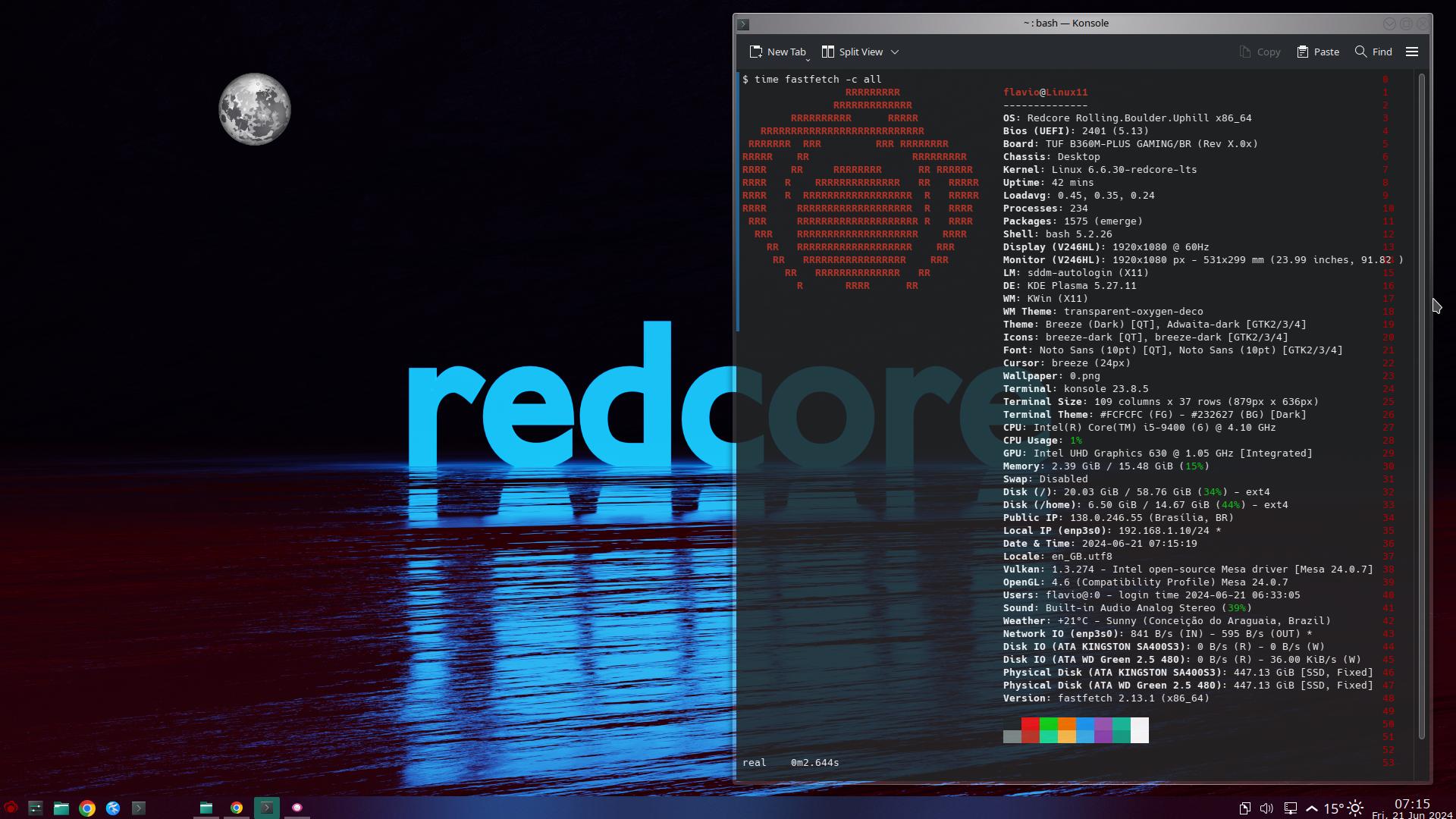Image resolution: width=1456 pixels, height=819 pixels.
Task: Open the 15° weather widget
Action: pyautogui.click(x=1344, y=808)
